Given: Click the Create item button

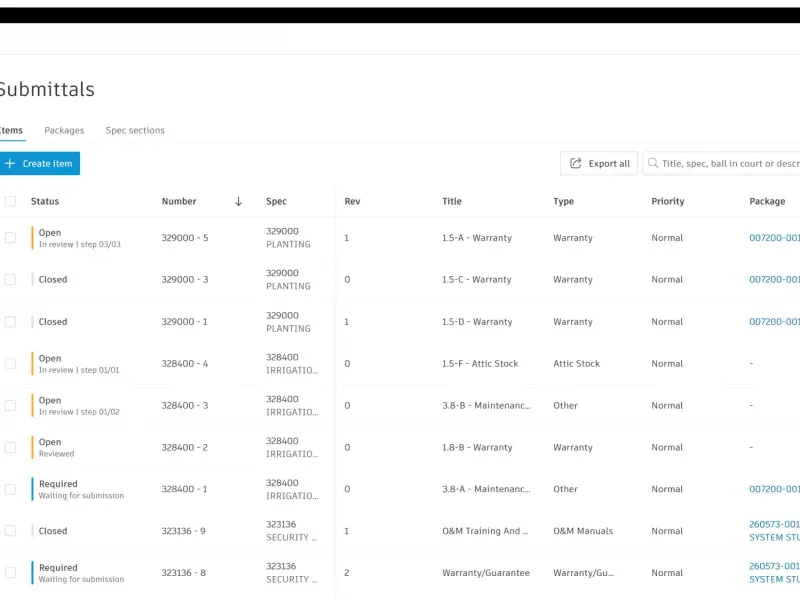Looking at the screenshot, I should 40,163.
